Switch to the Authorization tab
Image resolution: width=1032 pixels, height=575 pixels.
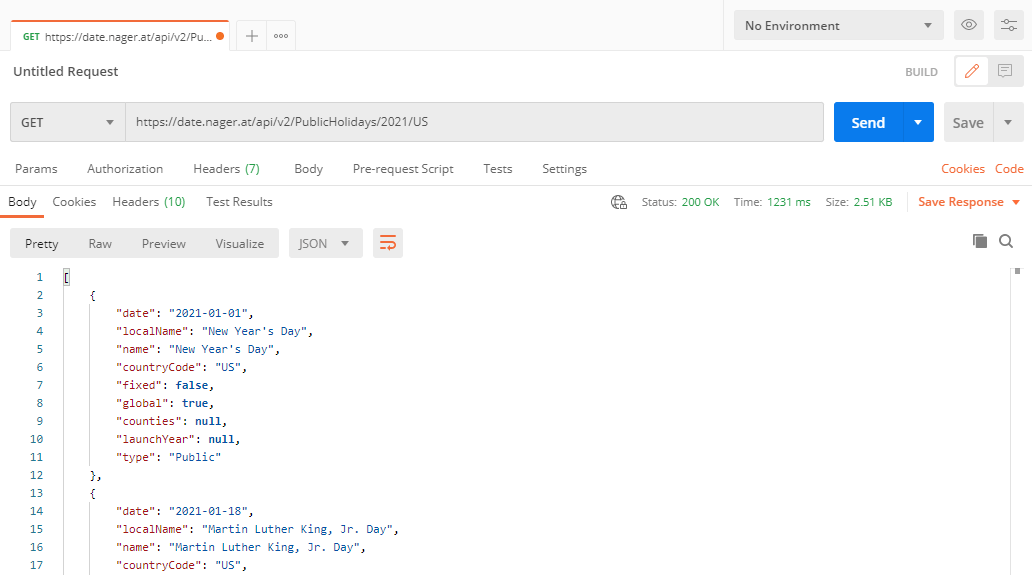125,169
